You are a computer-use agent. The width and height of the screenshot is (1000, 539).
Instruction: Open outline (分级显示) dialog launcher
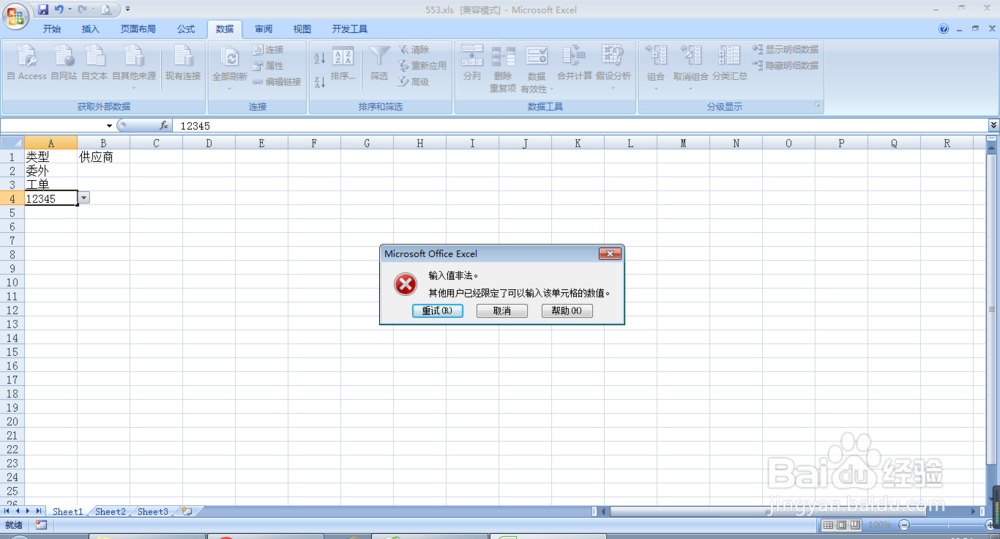click(817, 105)
